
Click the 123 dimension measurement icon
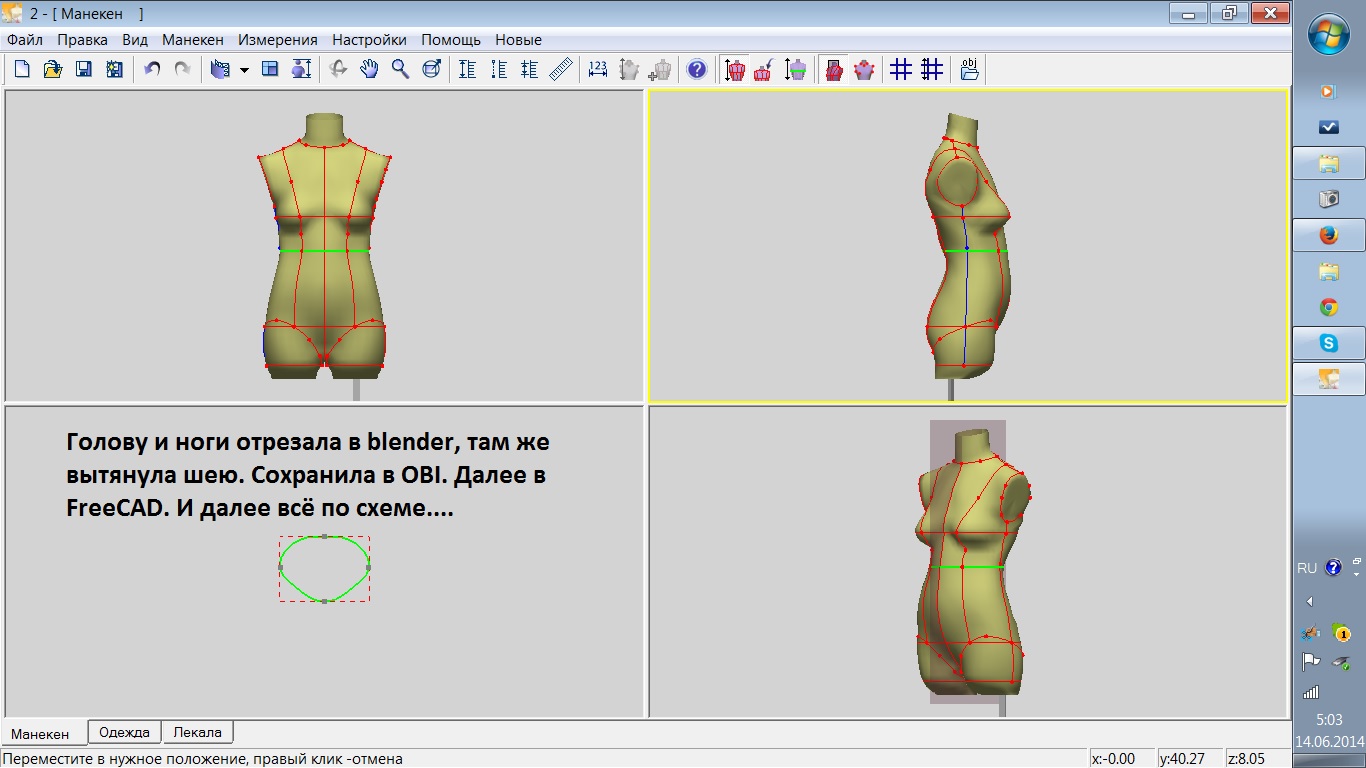click(598, 69)
